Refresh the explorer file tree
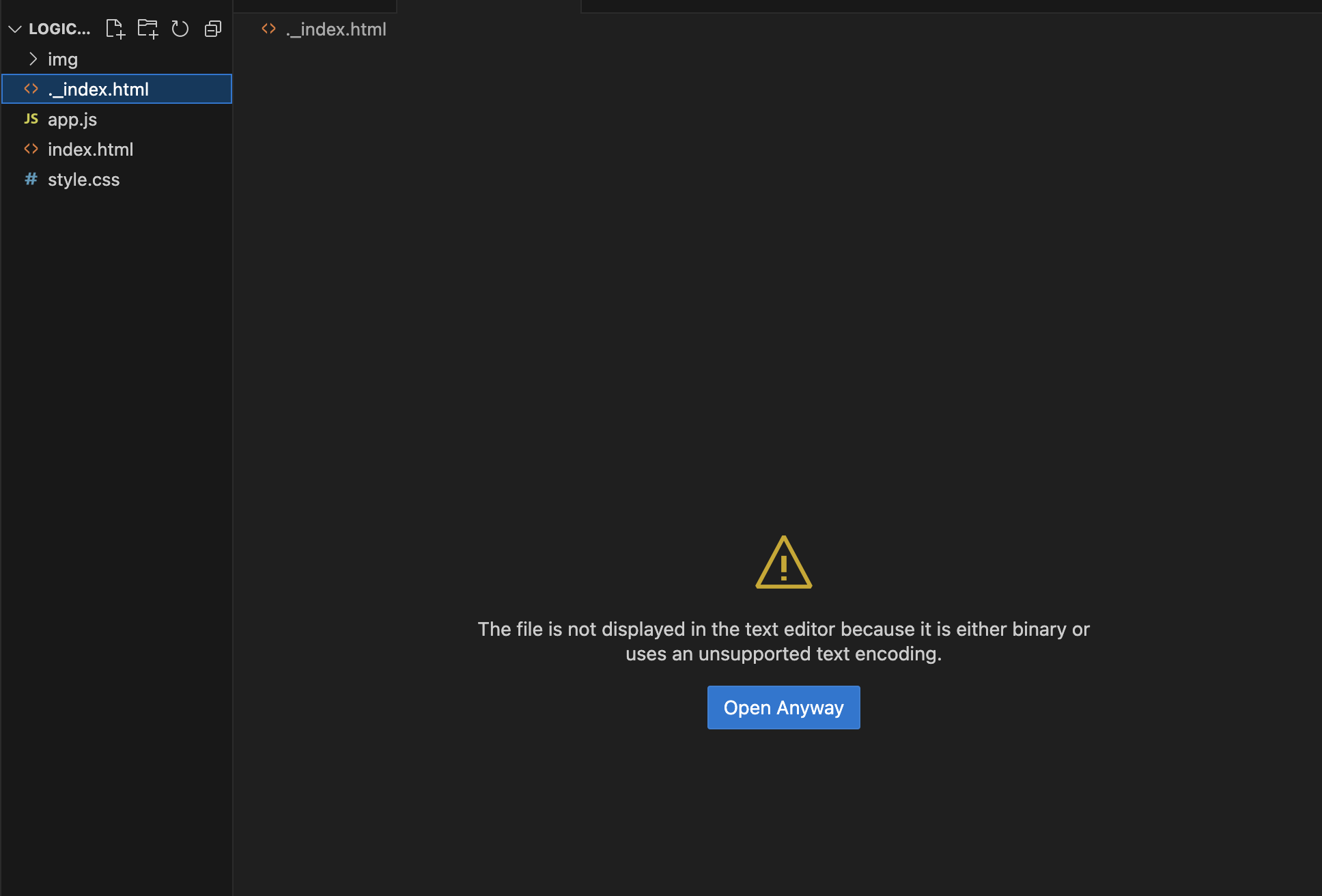This screenshot has width=1322, height=896. 180,29
